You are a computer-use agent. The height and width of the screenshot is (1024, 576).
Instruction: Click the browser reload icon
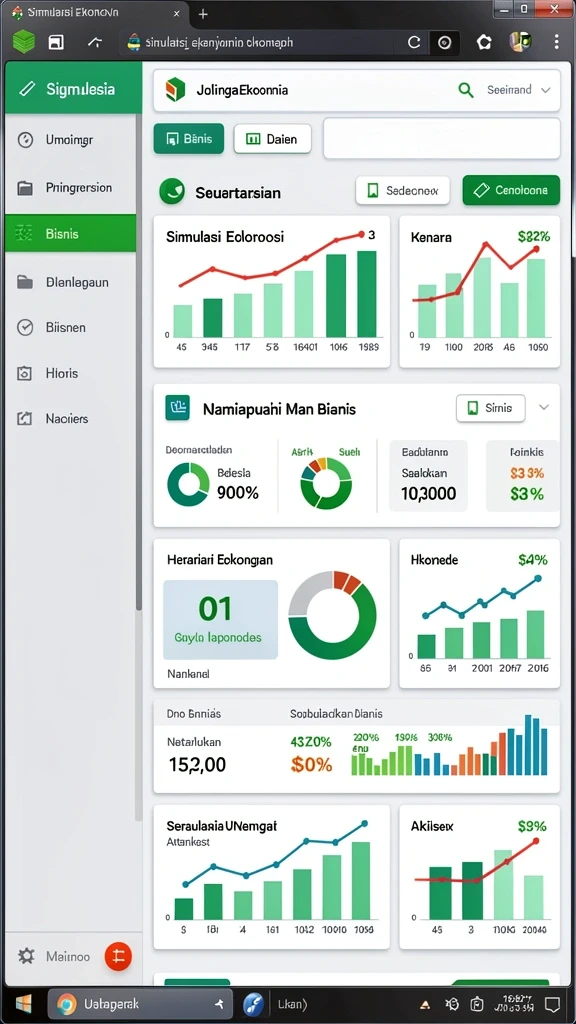pyautogui.click(x=413, y=43)
